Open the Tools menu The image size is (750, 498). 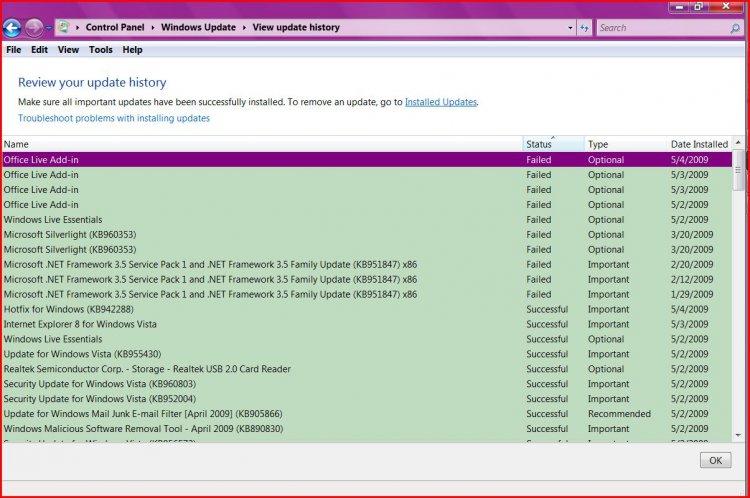click(100, 50)
